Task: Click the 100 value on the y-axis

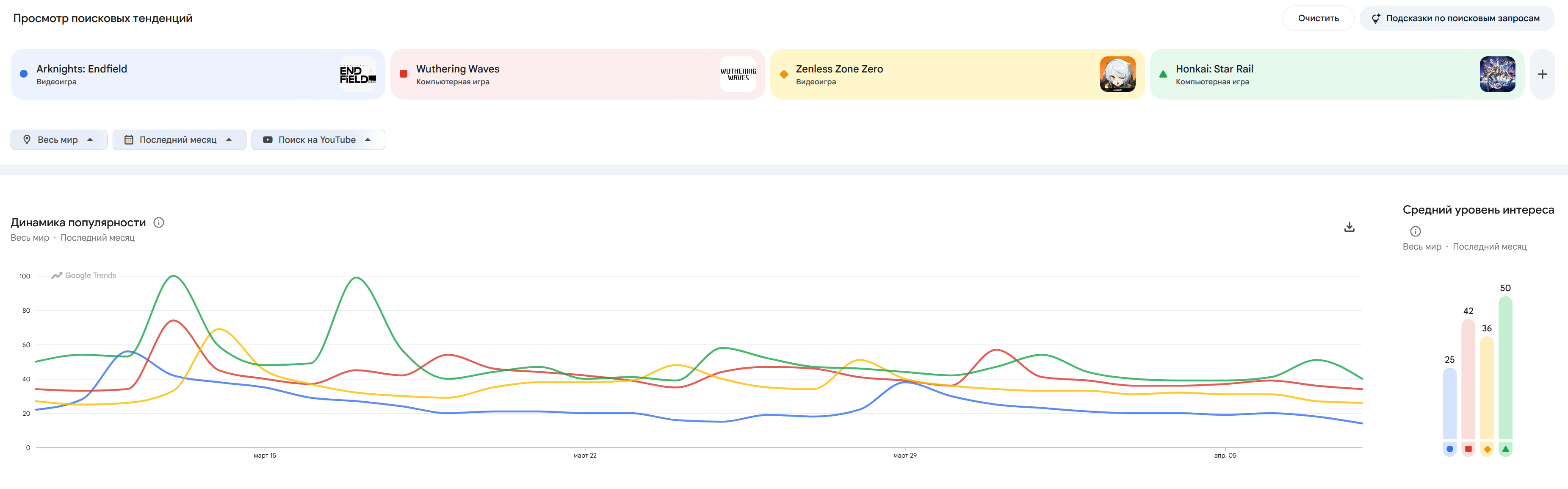Action: pos(25,276)
